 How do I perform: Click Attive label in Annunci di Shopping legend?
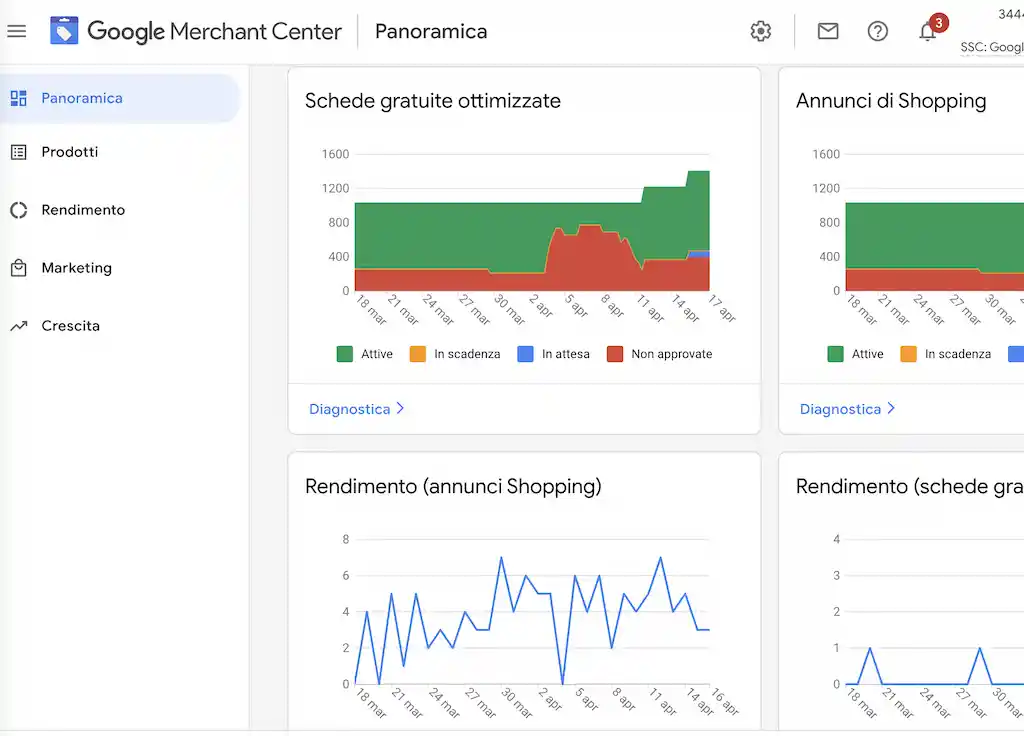click(867, 354)
